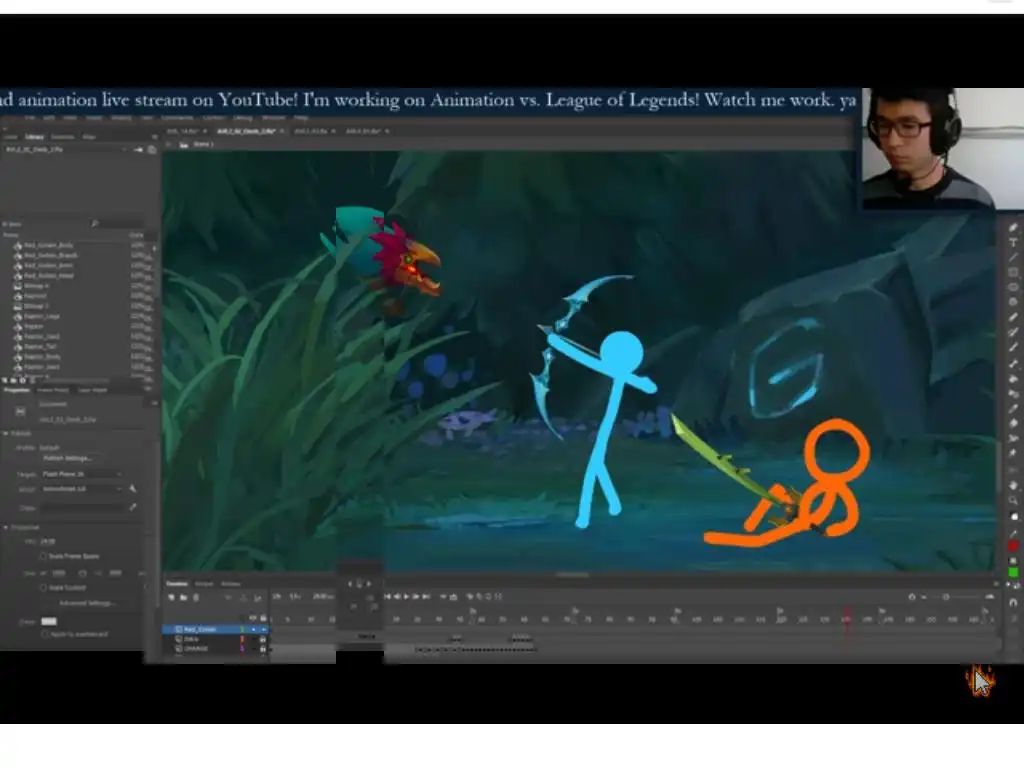Click the Stage color swatch

49,621
